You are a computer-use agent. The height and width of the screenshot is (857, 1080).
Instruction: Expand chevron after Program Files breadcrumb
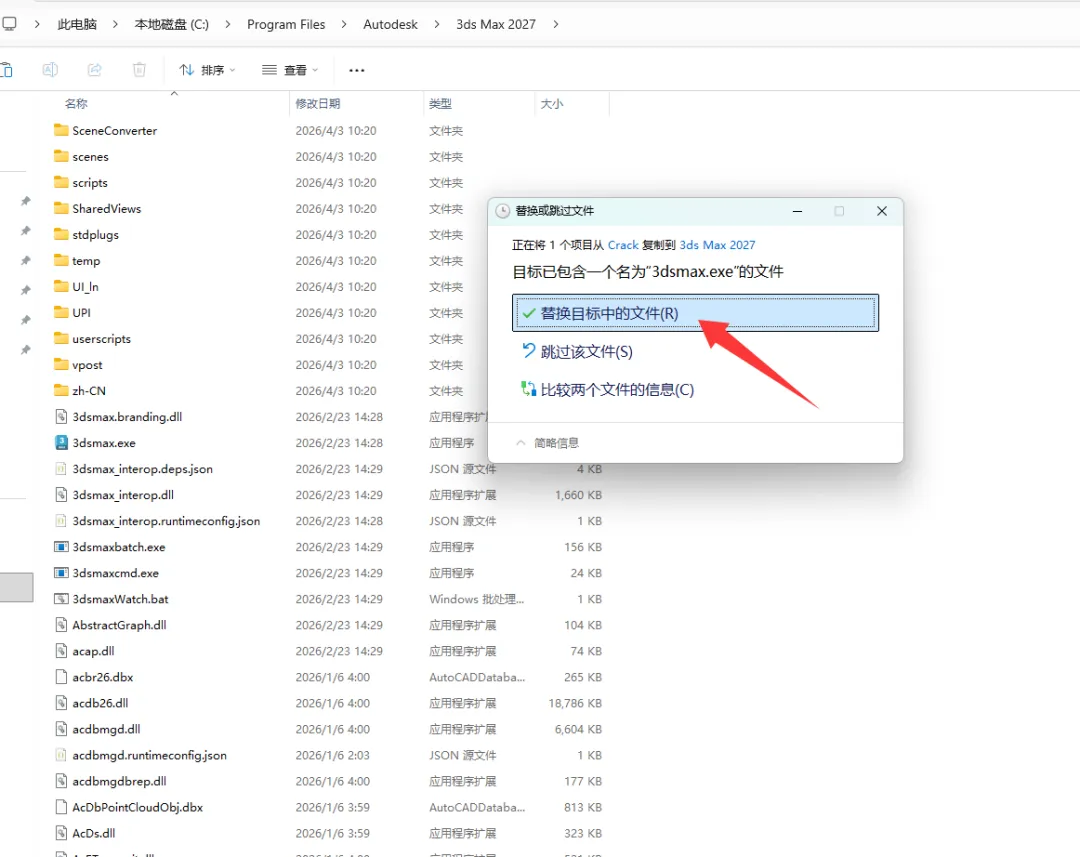pyautogui.click(x=343, y=24)
